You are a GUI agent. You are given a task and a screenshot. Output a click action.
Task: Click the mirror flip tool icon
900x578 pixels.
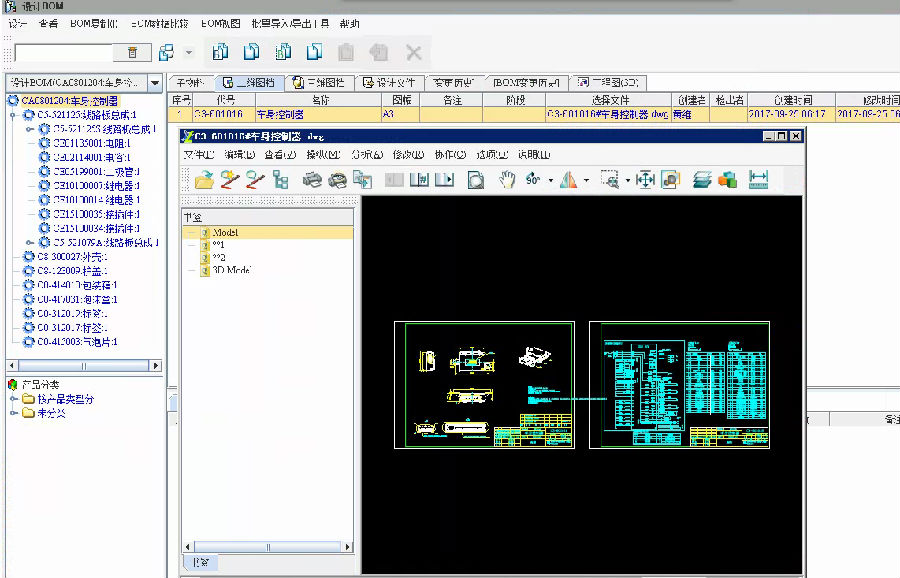pos(568,180)
